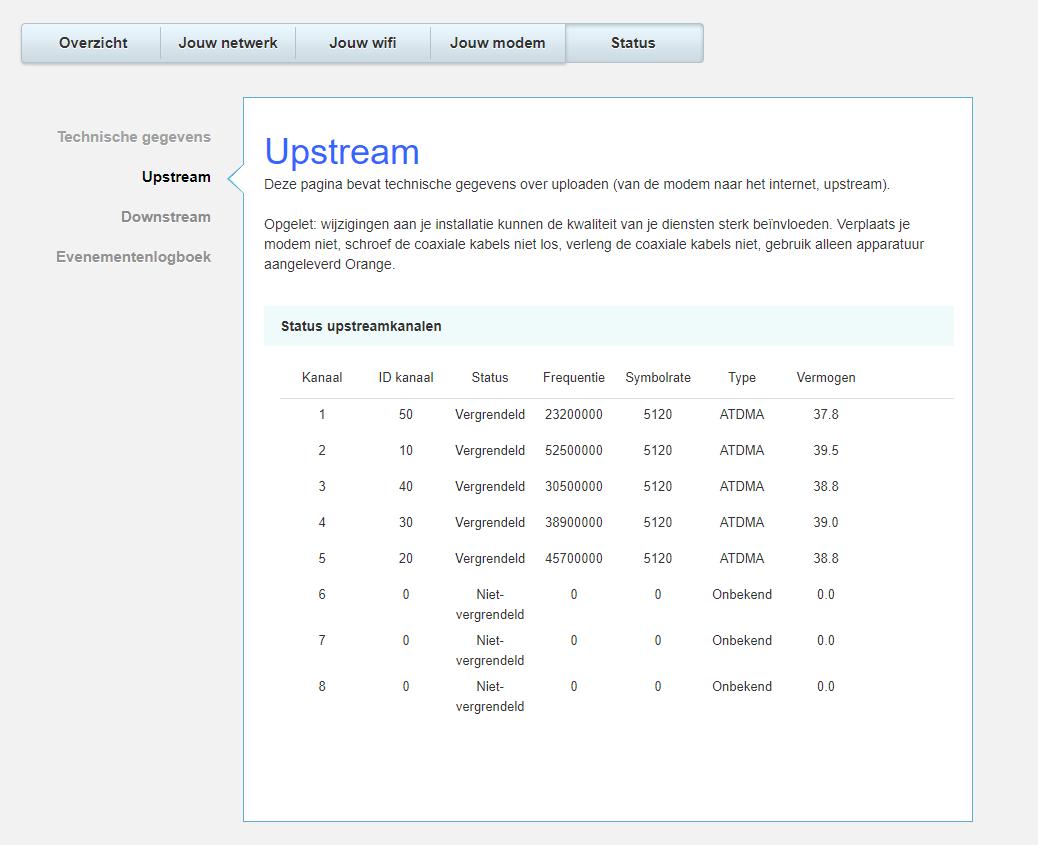Select Upstream in the sidebar
Screen dimensions: 1038x845
pos(176,177)
